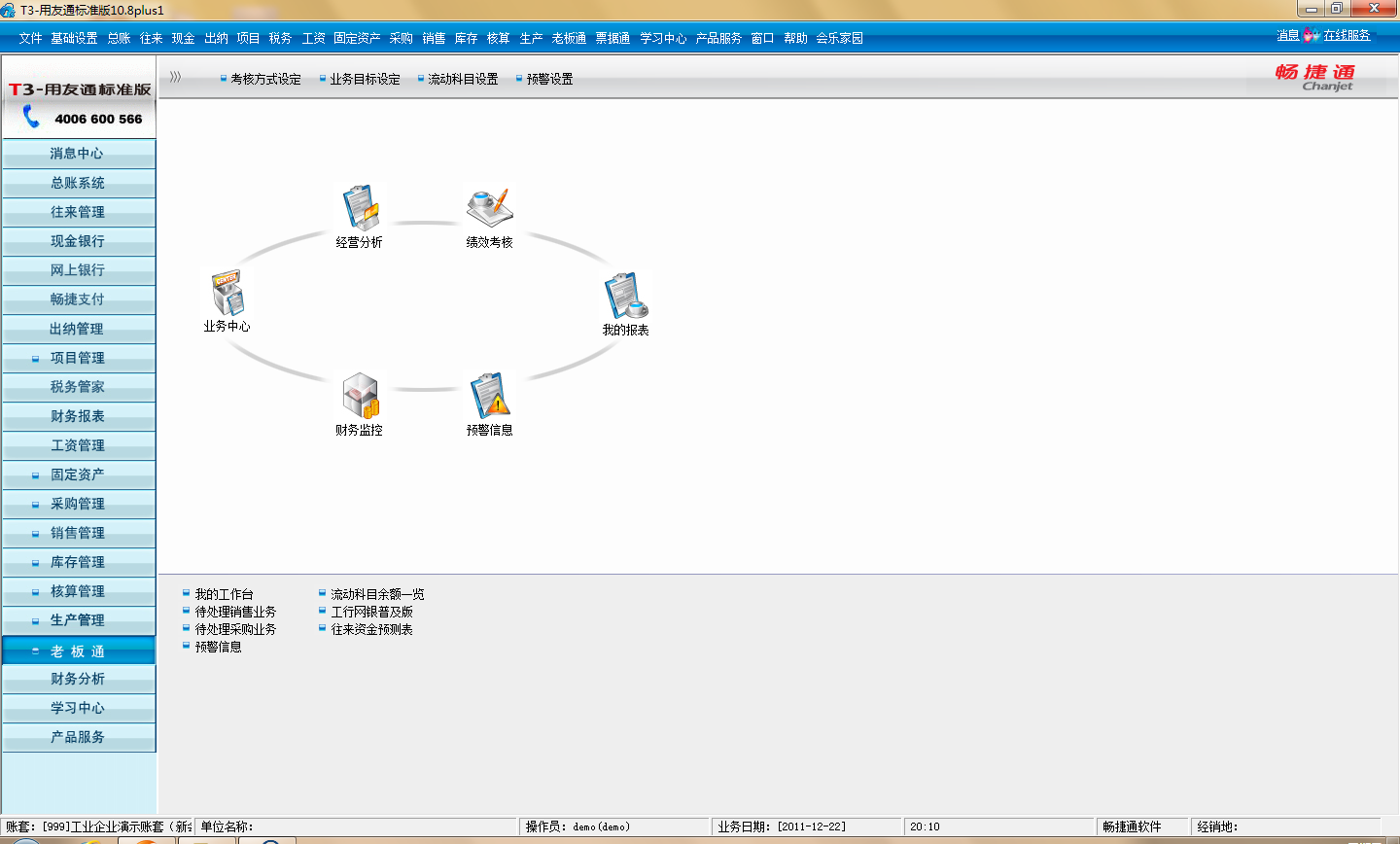Open 往来管理 in sidebar

[78, 212]
